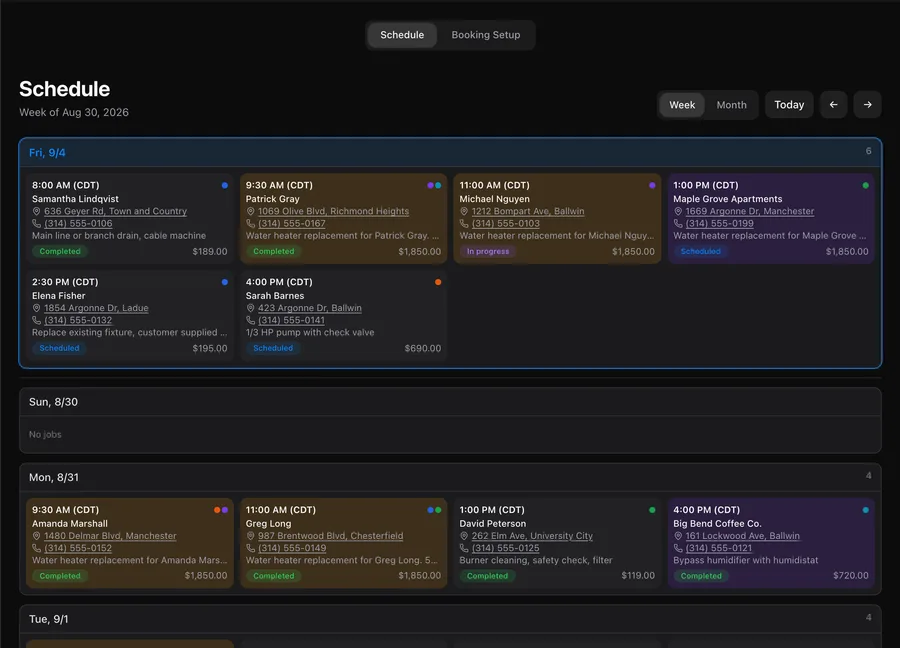Image resolution: width=900 pixels, height=648 pixels.
Task: Click the phone icon beside (314) 555-0125
Action: (x=464, y=548)
